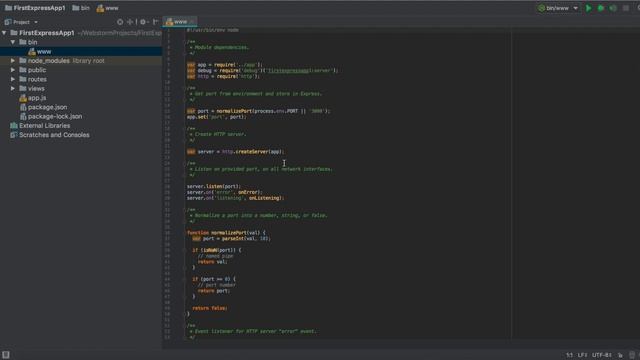Image resolution: width=640 pixels, height=360 pixels.
Task: Run bin/www with coverage
Action: point(613,8)
